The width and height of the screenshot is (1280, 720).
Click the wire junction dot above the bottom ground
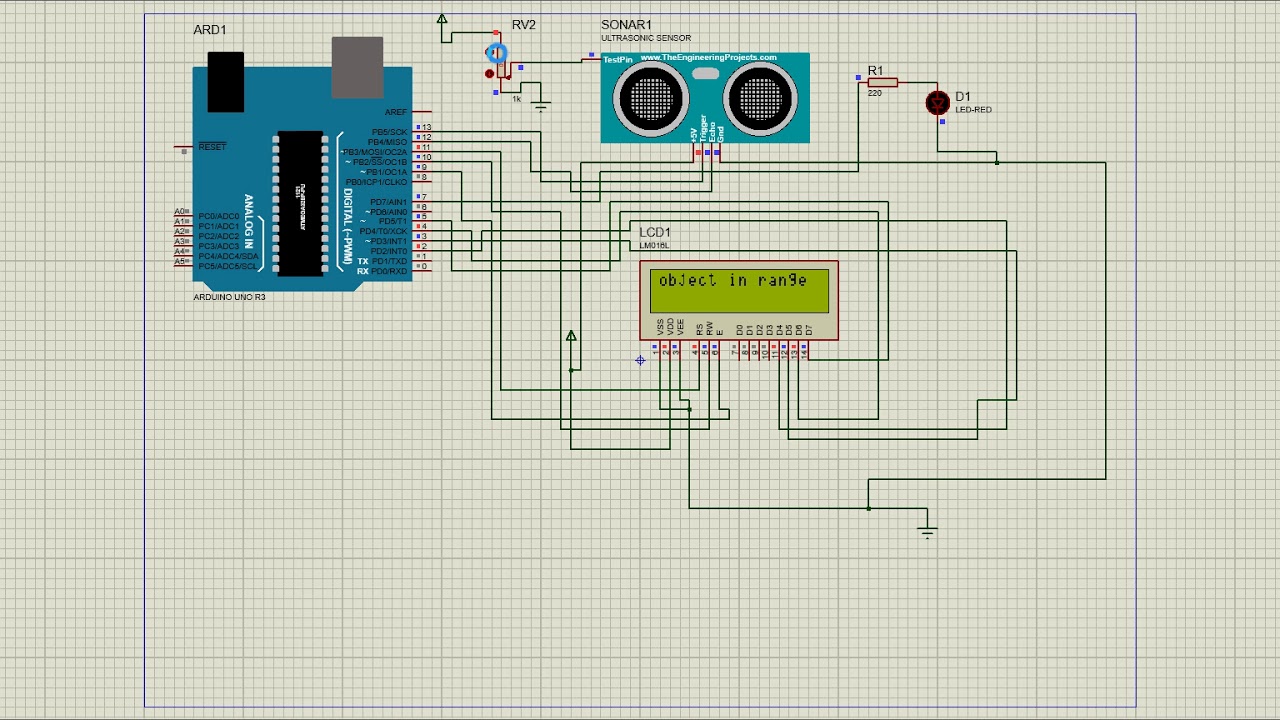click(x=868, y=508)
